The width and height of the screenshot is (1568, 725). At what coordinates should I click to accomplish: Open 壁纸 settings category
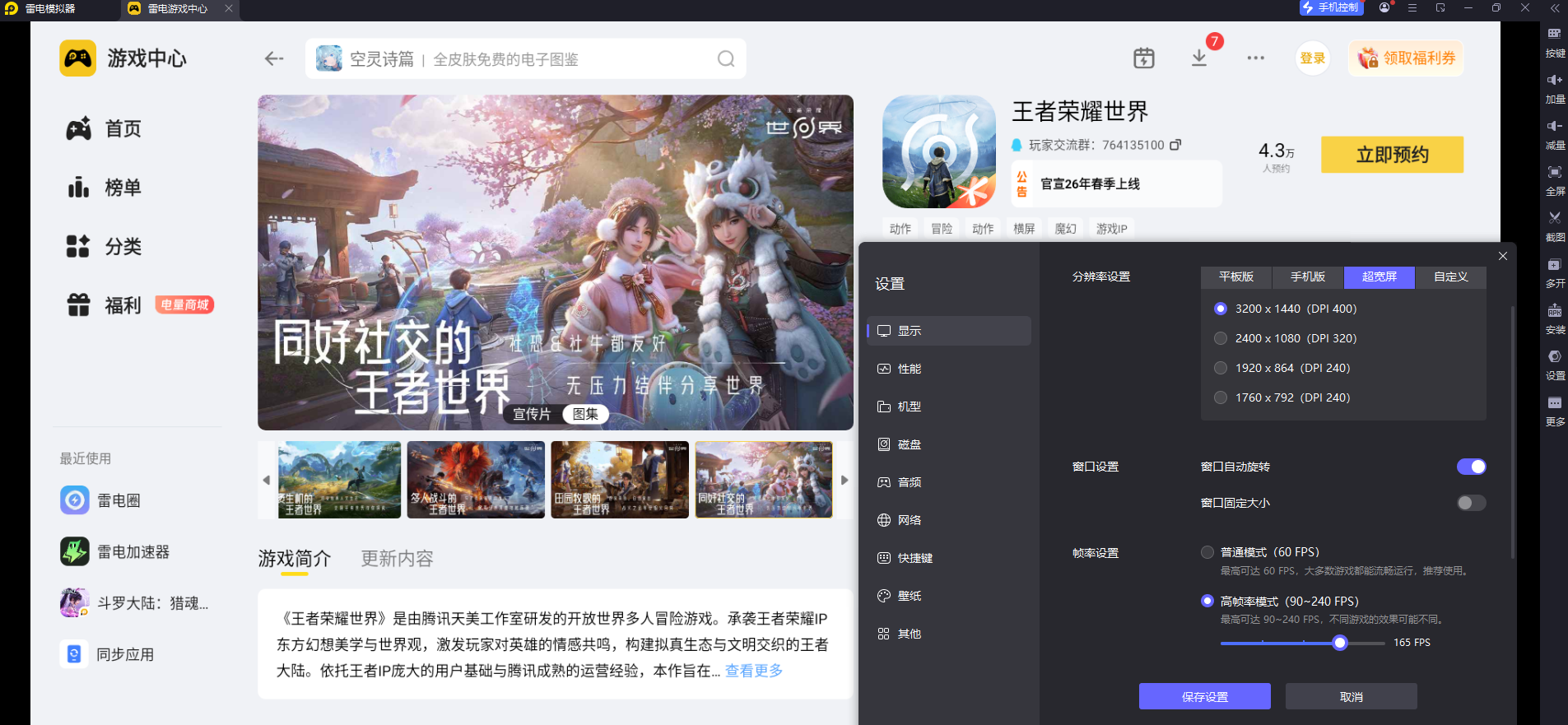(949, 596)
